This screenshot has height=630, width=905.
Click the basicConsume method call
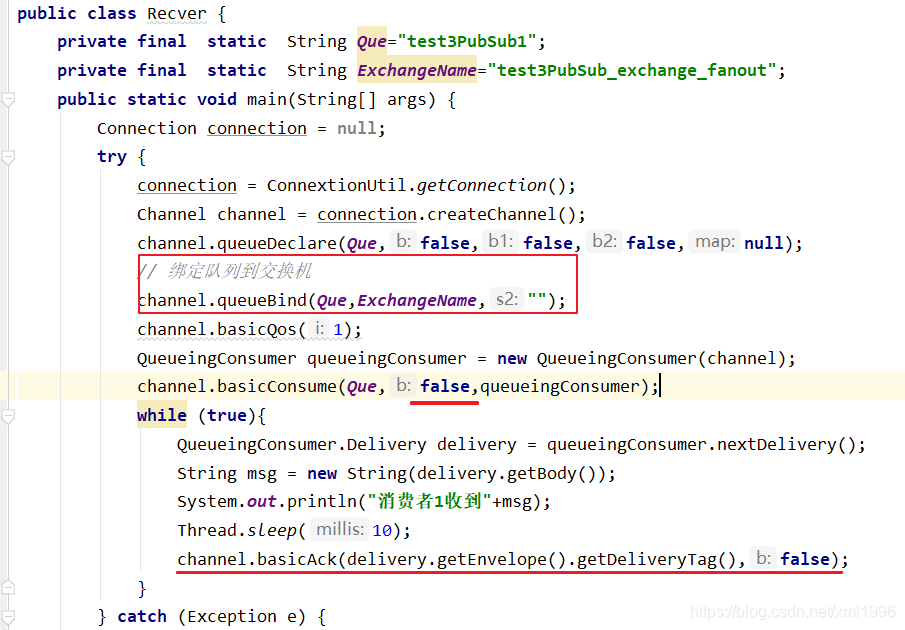[277, 387]
